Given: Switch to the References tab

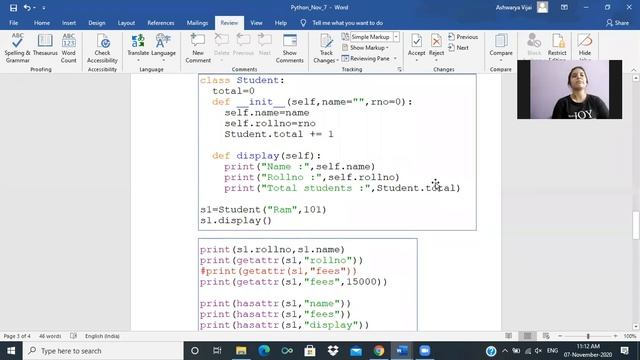Looking at the screenshot, I should [x=161, y=23].
